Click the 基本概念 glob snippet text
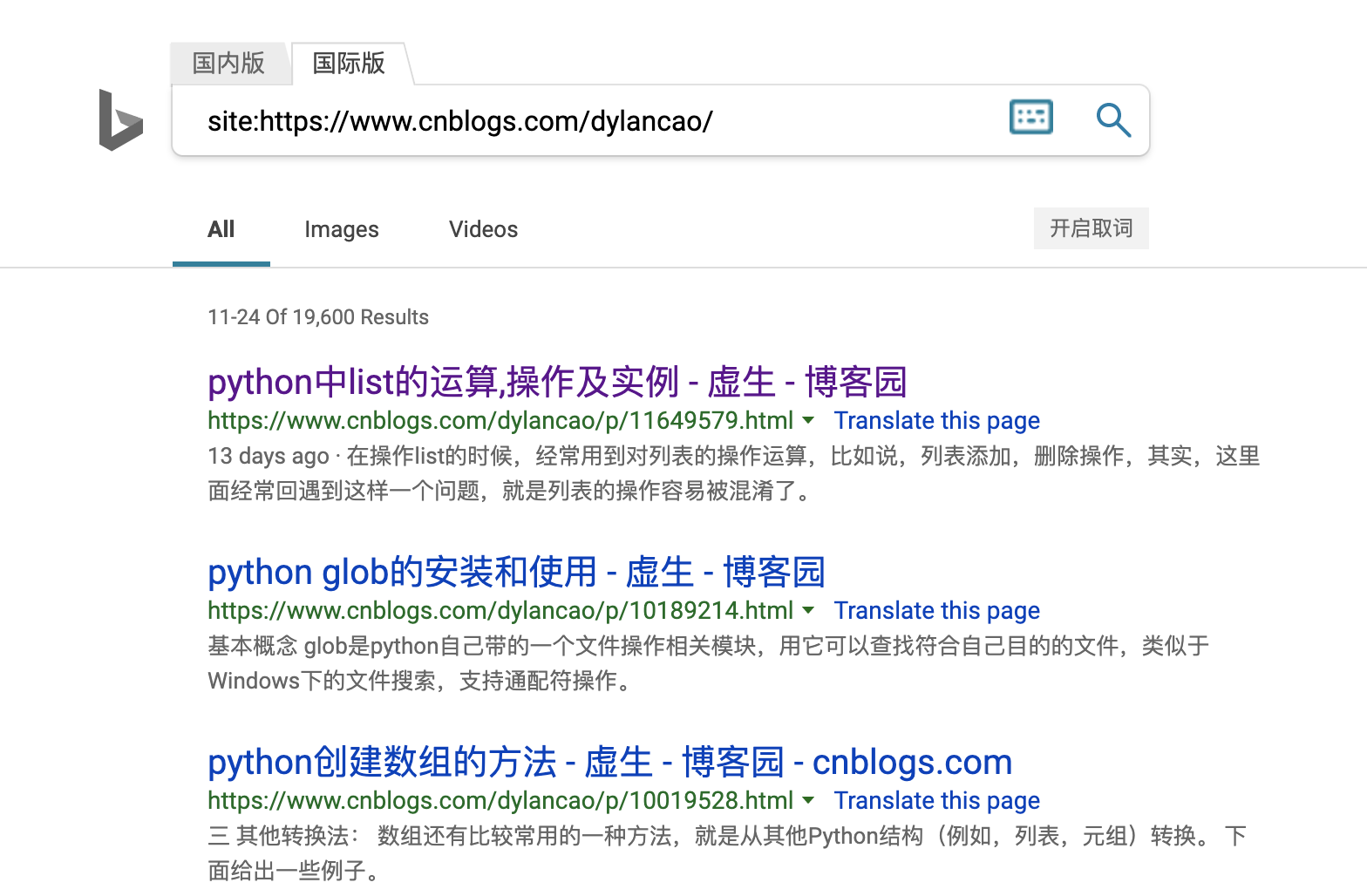This screenshot has height=896, width=1367. click(709, 663)
